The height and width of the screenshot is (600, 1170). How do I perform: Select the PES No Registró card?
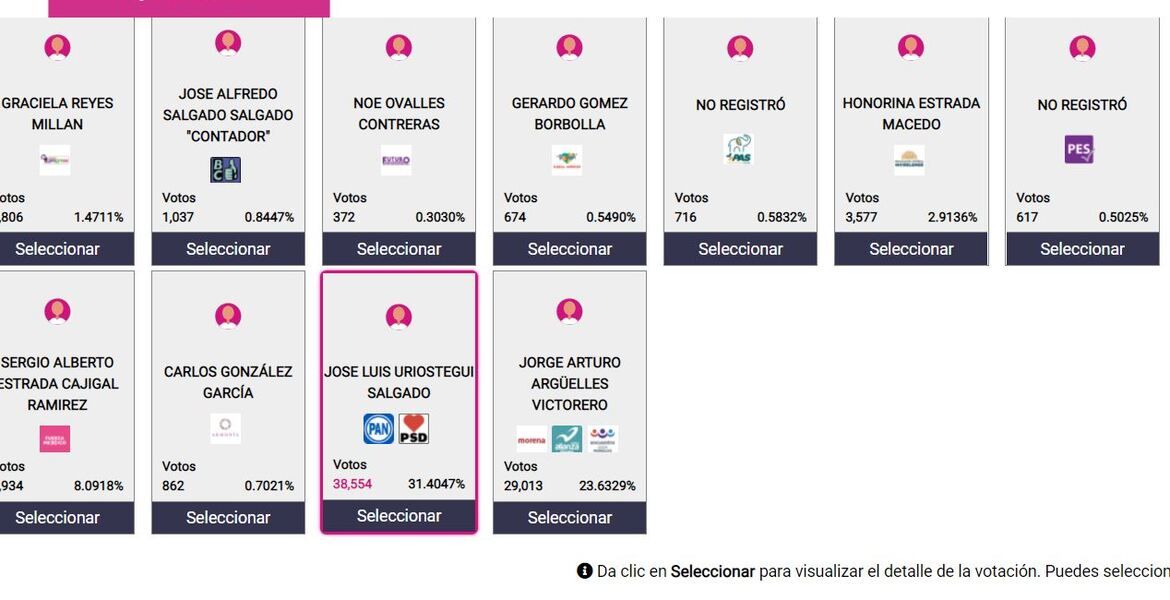(x=1082, y=249)
